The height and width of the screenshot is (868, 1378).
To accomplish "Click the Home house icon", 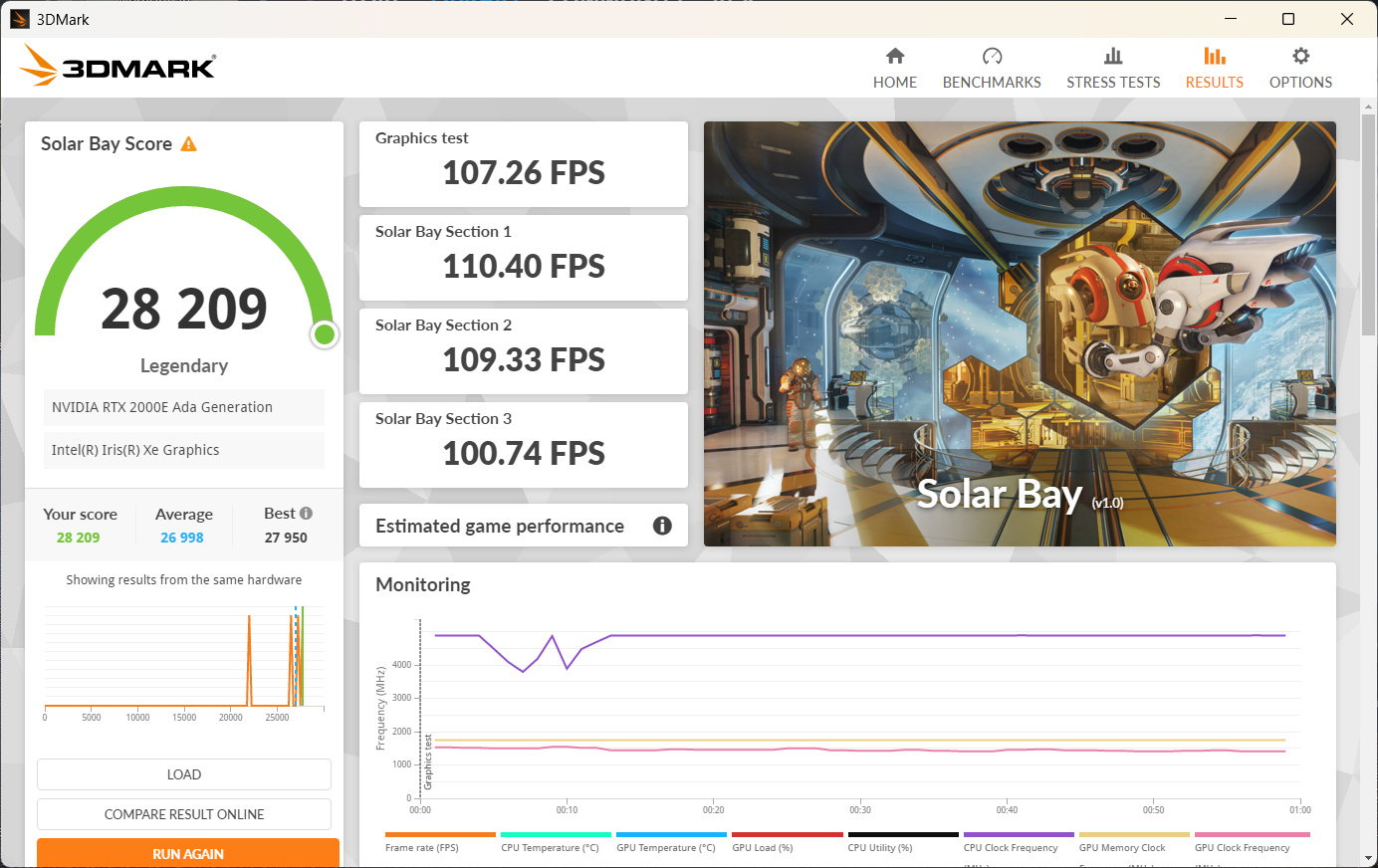I will pyautogui.click(x=895, y=56).
